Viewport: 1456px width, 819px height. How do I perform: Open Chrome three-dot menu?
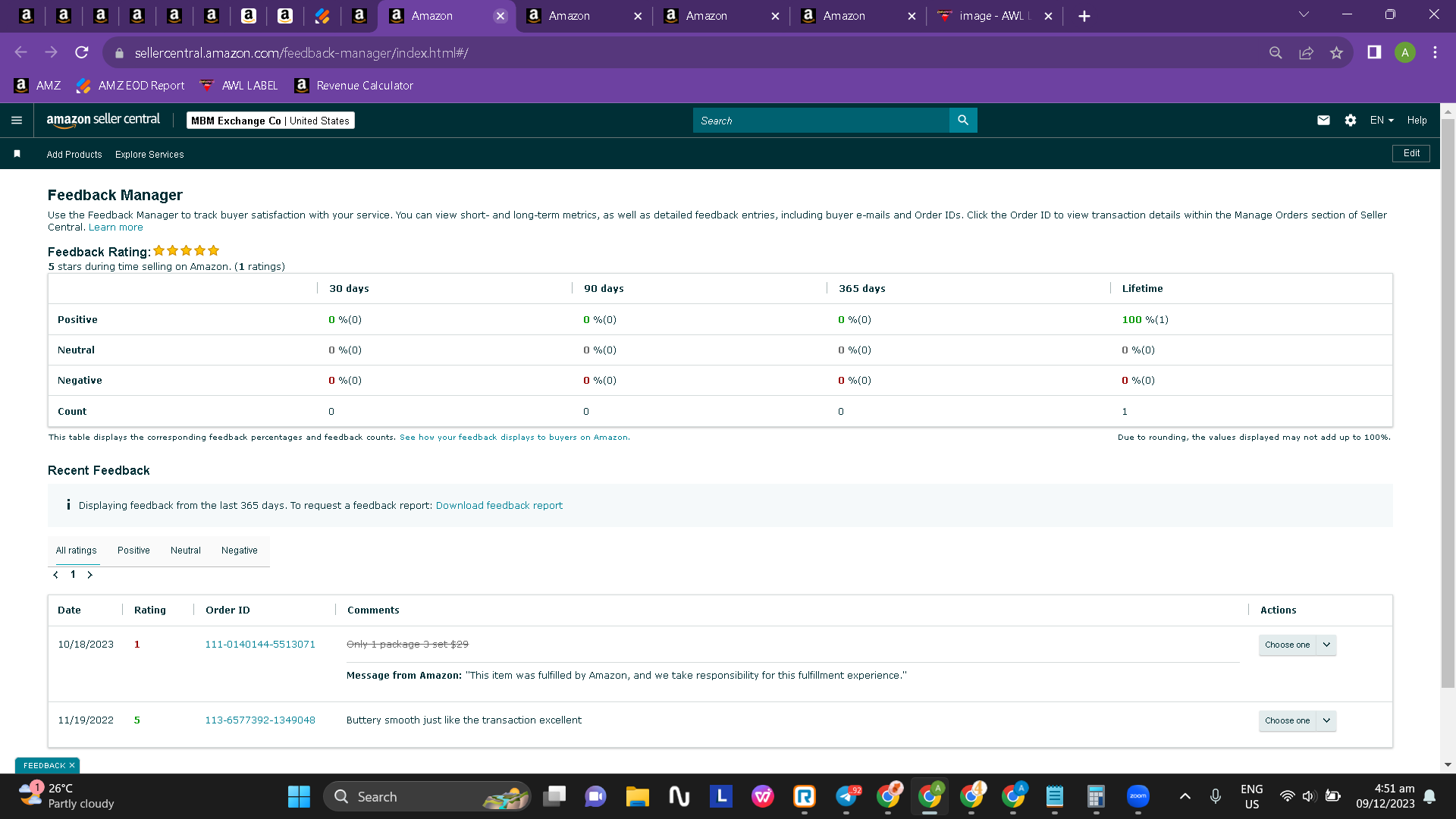(x=1435, y=52)
